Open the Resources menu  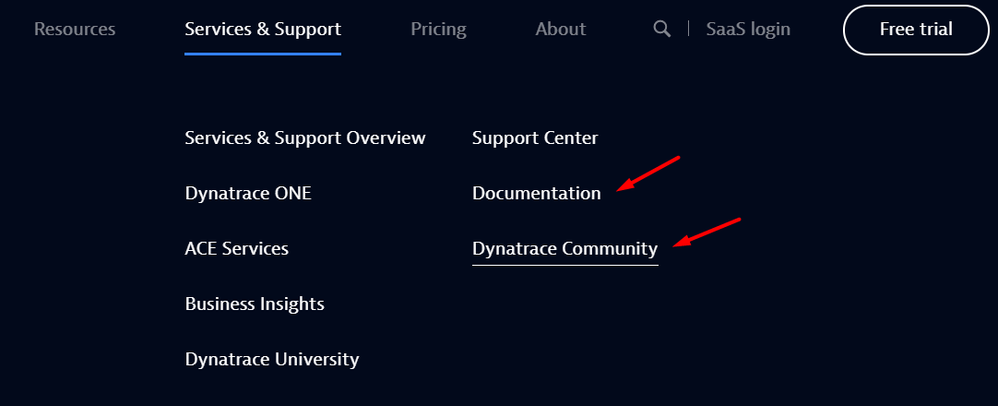75,29
